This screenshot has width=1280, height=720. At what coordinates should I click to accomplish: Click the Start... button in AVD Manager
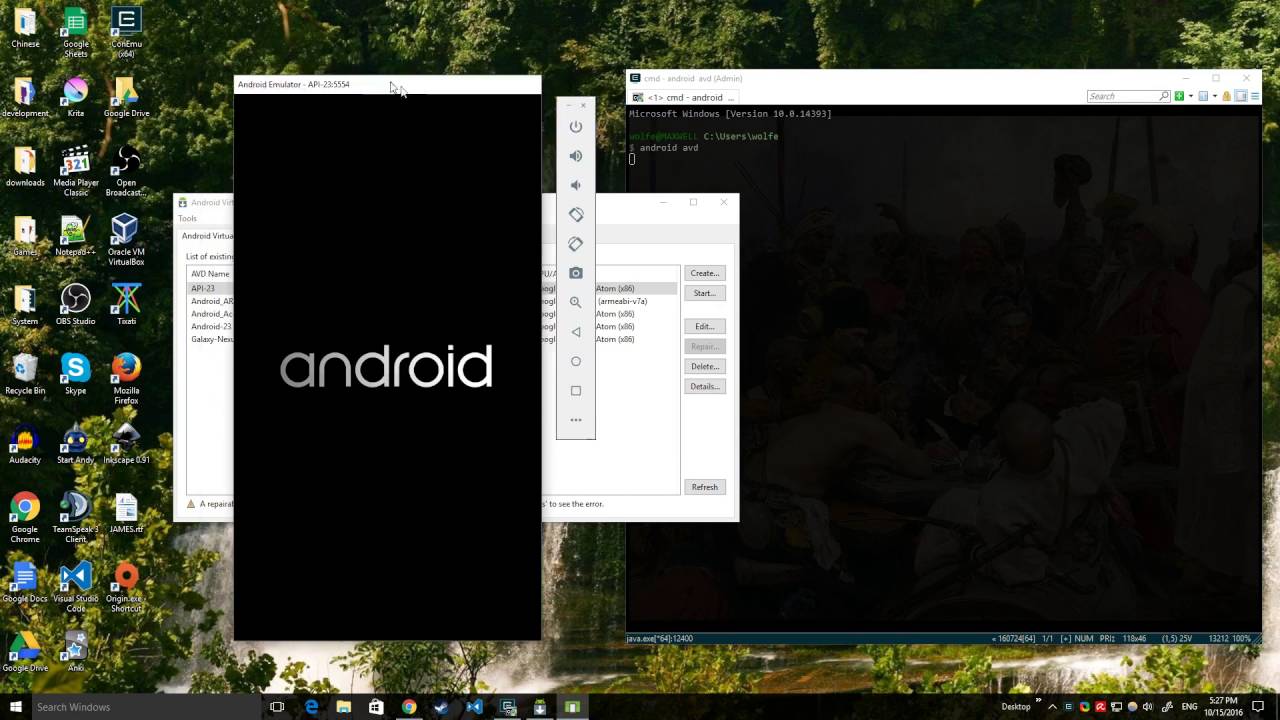point(704,293)
